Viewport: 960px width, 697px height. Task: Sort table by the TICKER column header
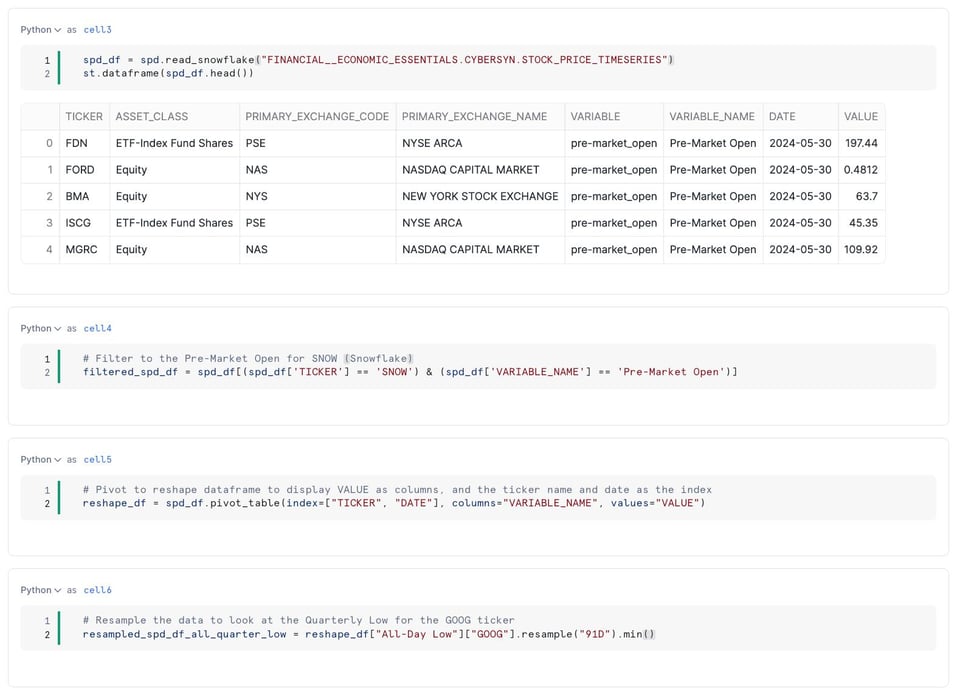click(84, 116)
